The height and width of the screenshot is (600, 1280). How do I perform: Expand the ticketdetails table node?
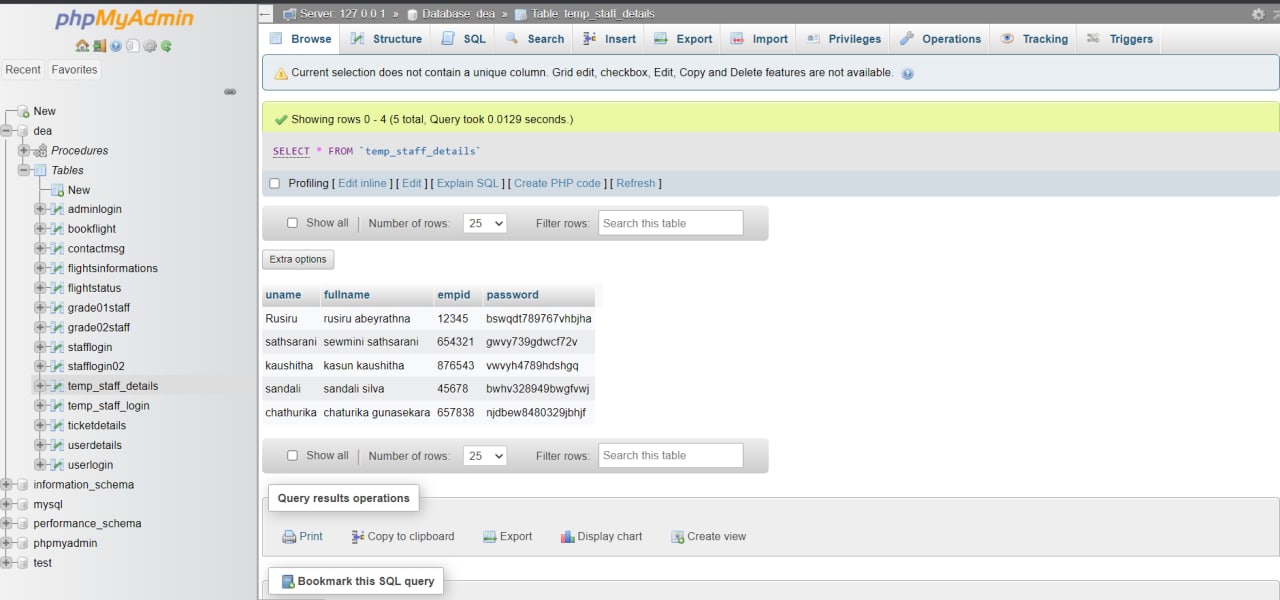(40, 426)
